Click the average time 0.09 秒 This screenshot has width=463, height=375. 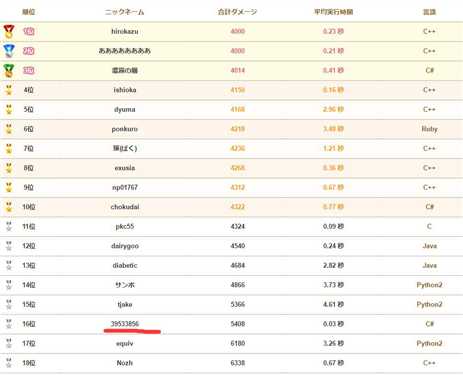(333, 226)
